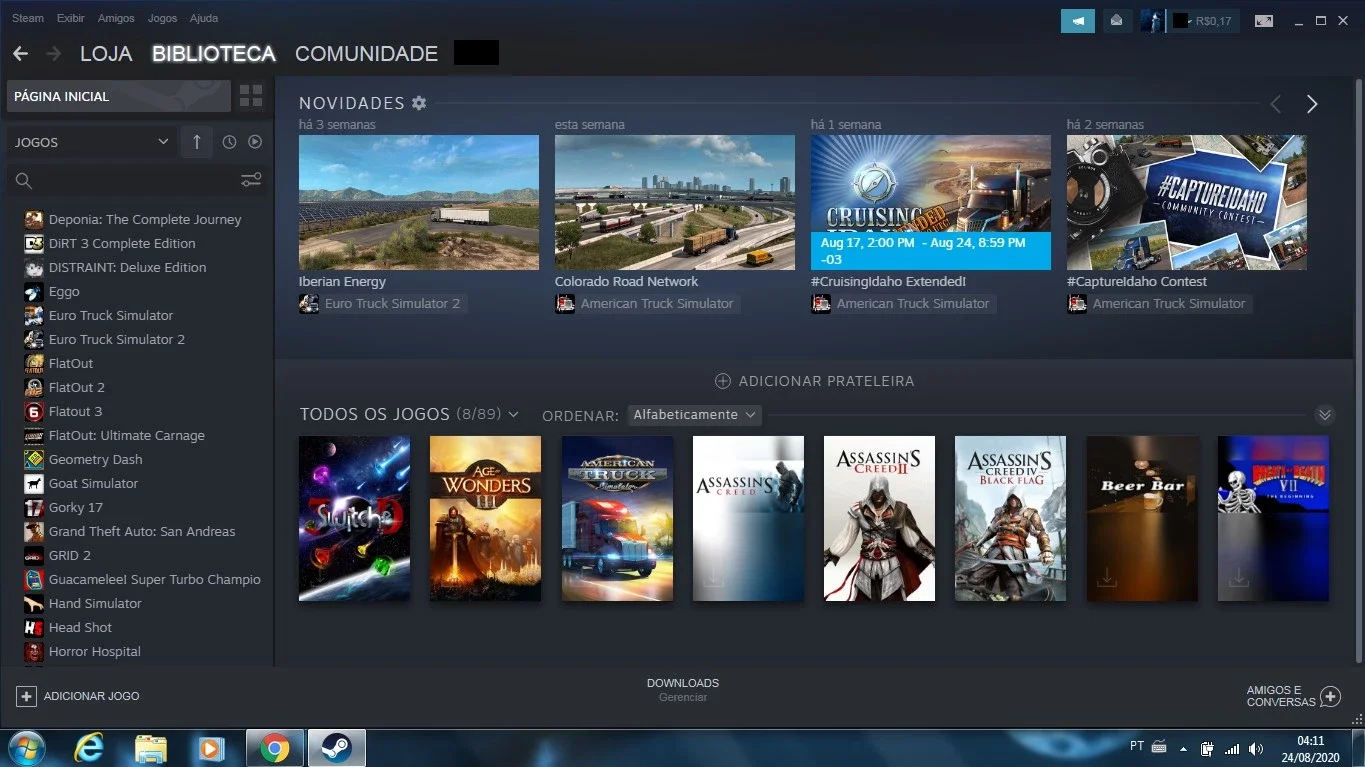Open Windows Media Player from taskbar
The width and height of the screenshot is (1365, 767).
(x=211, y=748)
